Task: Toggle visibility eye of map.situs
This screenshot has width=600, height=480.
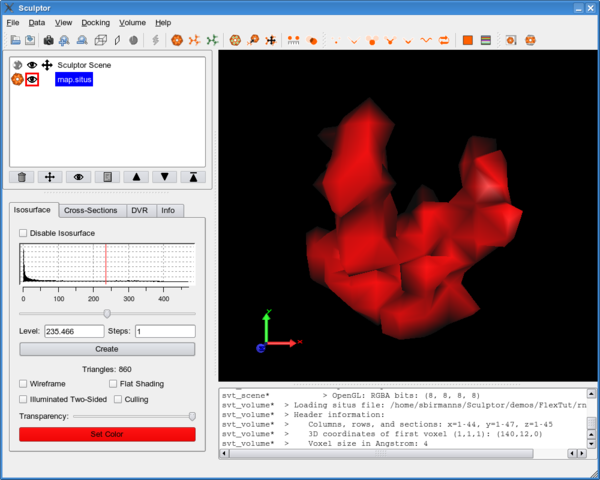Action: [32, 80]
